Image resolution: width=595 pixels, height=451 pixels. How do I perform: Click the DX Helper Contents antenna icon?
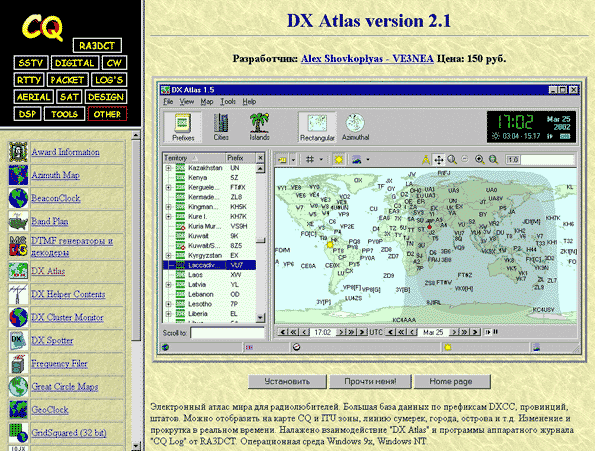tap(18, 294)
